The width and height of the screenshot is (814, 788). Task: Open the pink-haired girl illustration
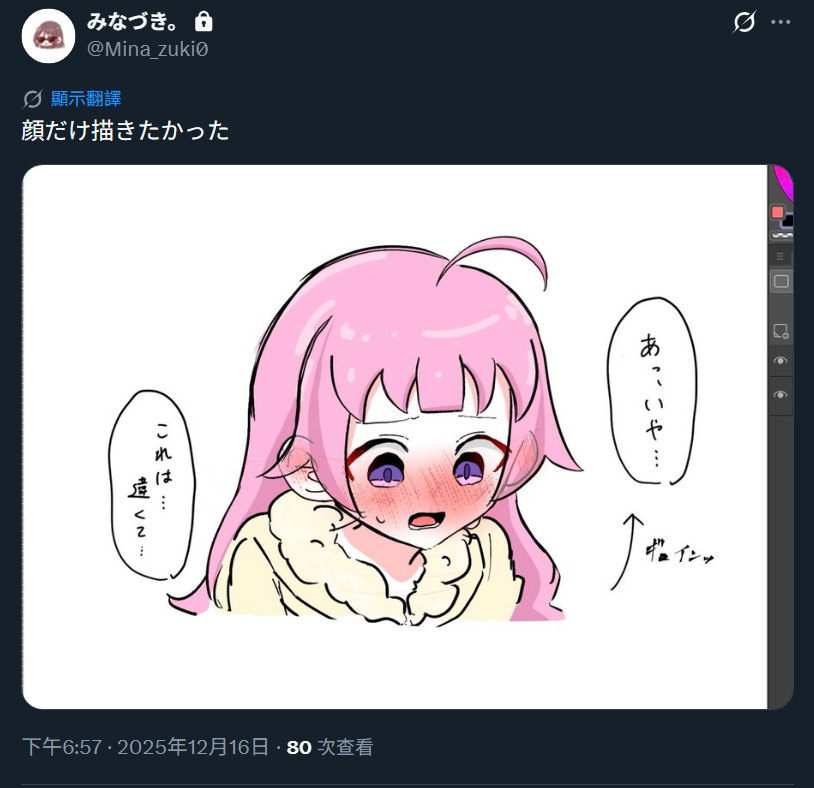pyautogui.click(x=395, y=437)
